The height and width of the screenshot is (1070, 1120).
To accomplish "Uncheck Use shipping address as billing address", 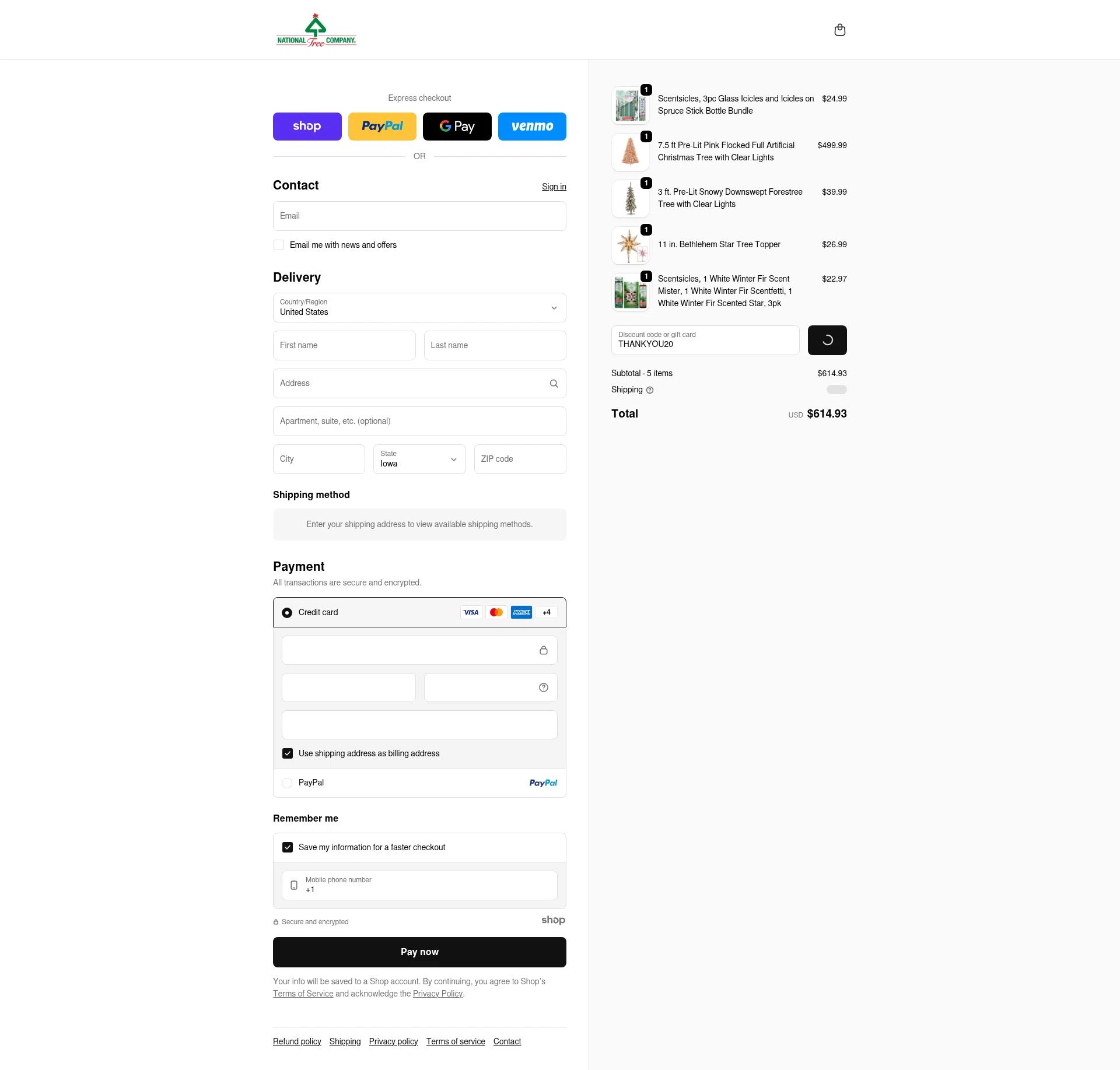I will [288, 753].
